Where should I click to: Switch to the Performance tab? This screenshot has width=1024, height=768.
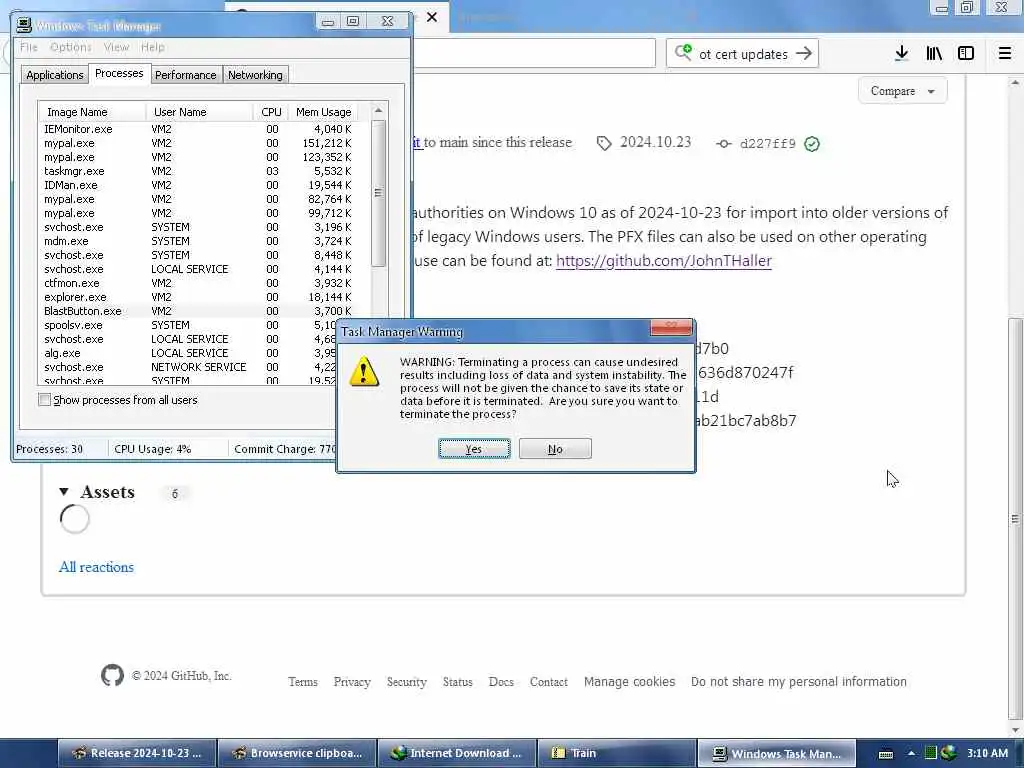(x=185, y=75)
